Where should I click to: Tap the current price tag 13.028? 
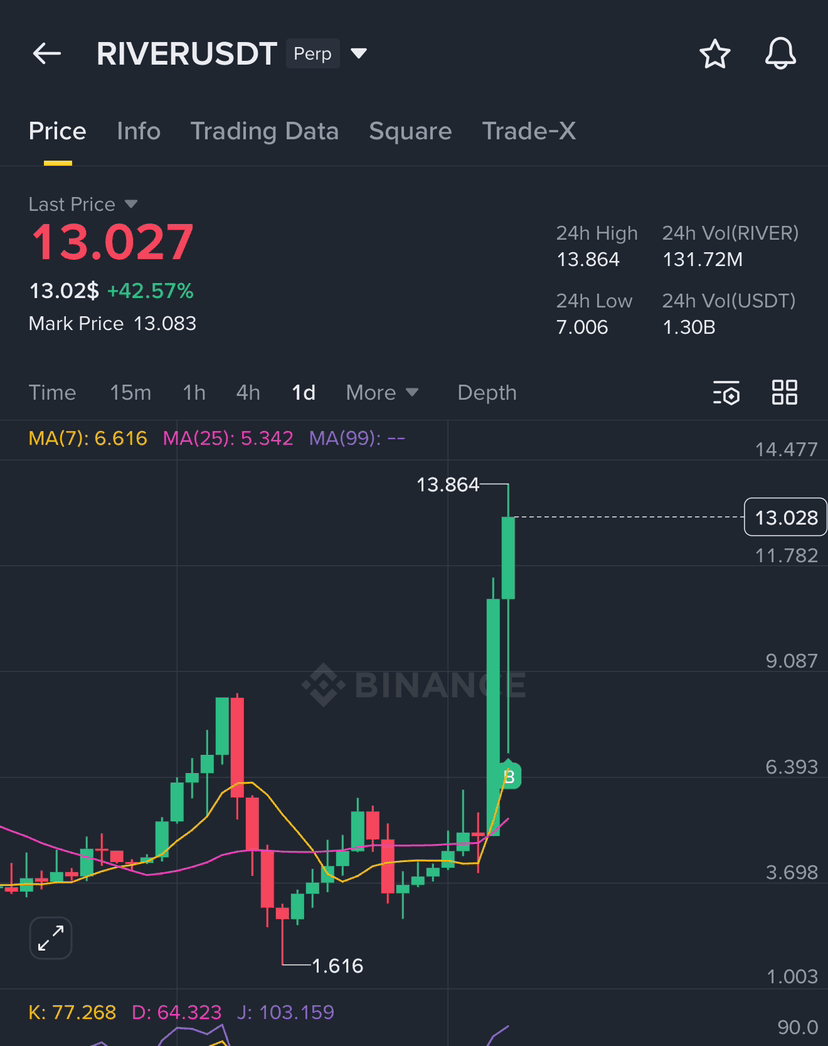tap(785, 517)
